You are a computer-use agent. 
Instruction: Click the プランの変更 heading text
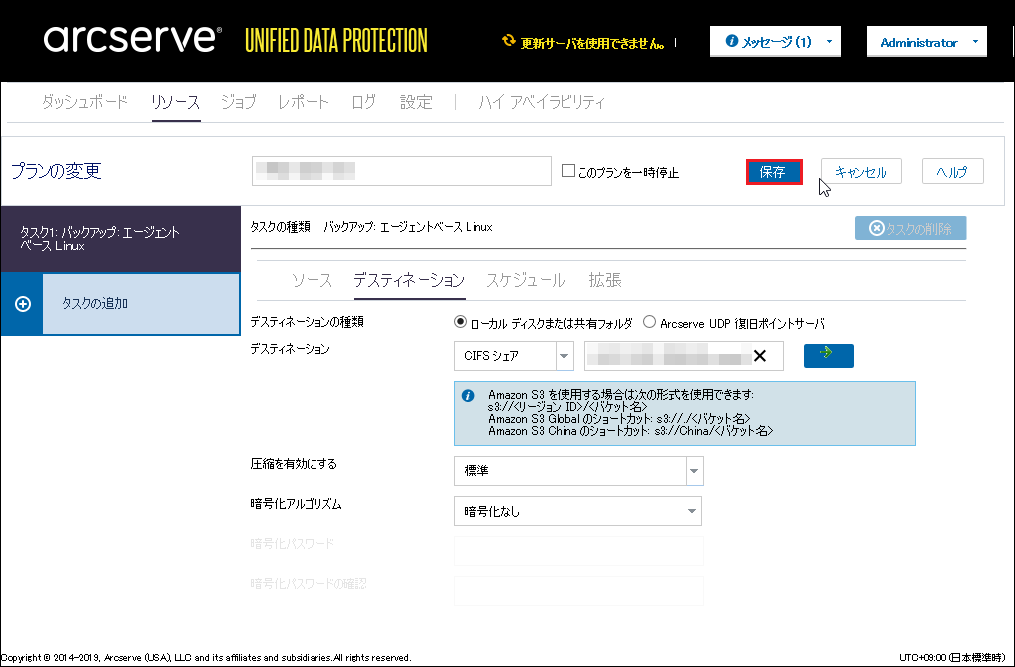[56, 171]
